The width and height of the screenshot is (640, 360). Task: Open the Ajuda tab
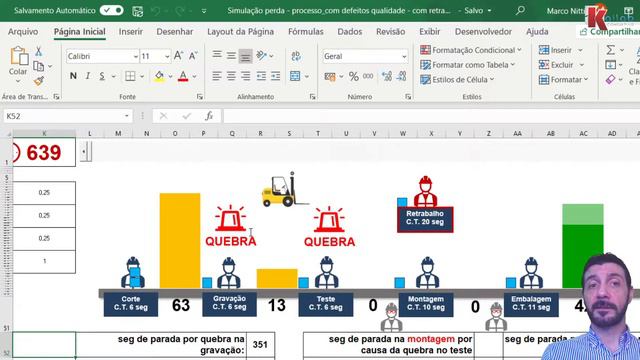point(537,31)
